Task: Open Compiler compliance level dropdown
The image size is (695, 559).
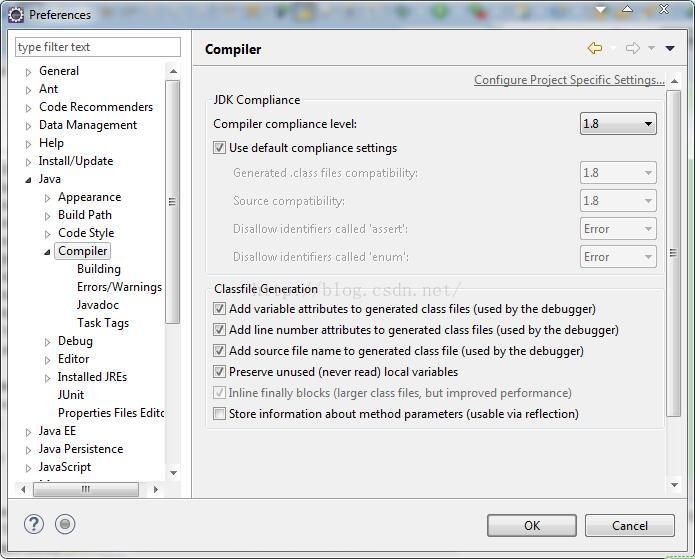Action: coord(618,124)
